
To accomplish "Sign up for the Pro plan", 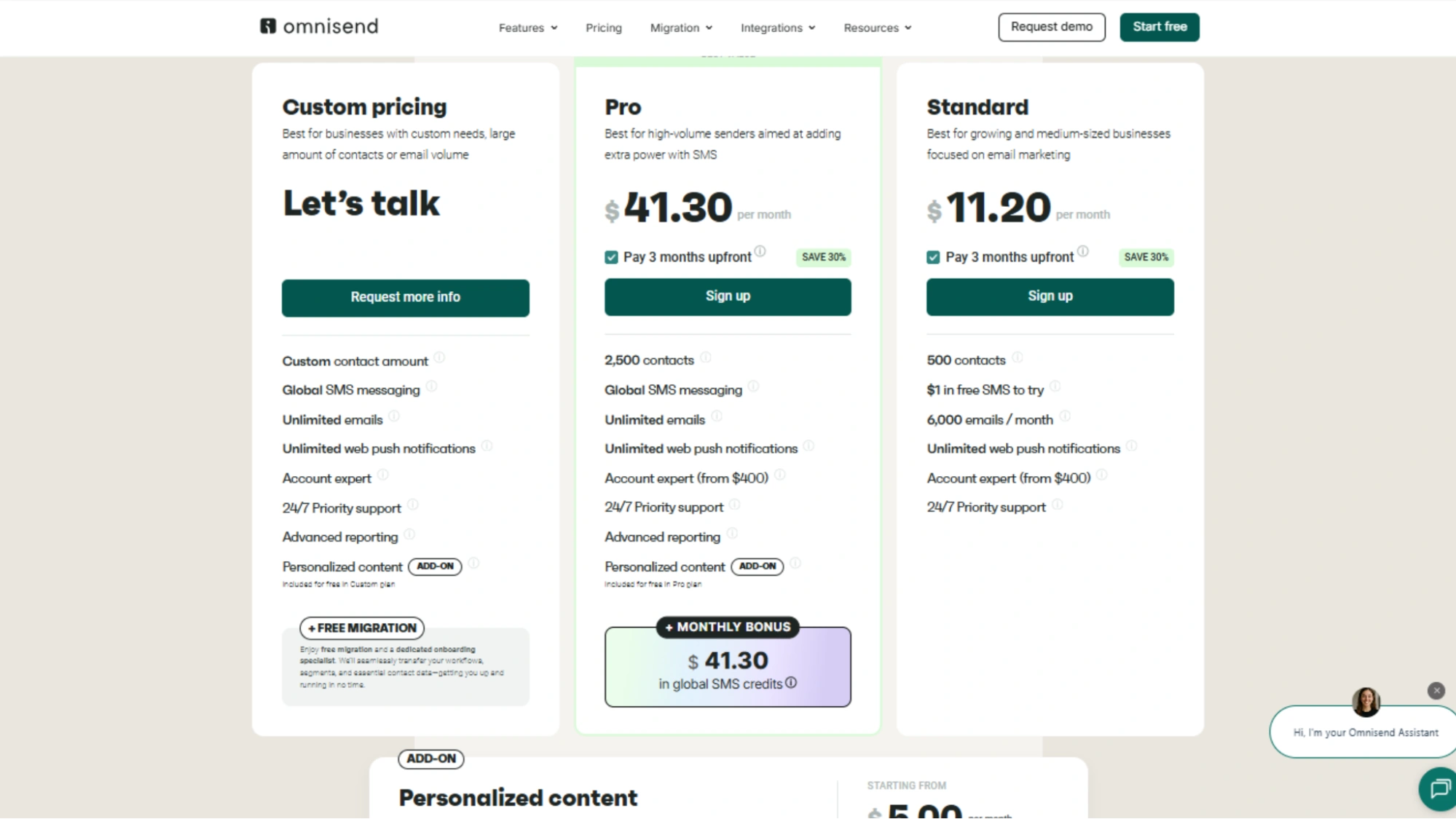I will tap(727, 296).
